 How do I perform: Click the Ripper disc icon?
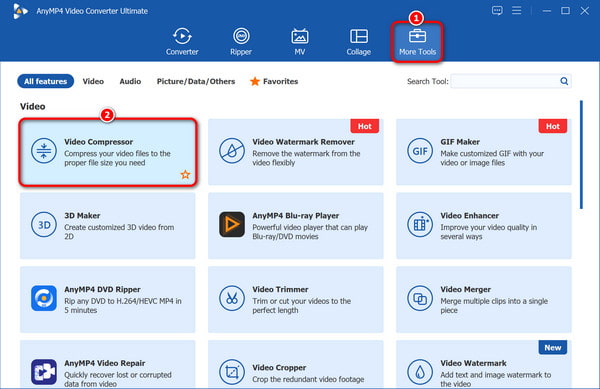pyautogui.click(x=241, y=36)
